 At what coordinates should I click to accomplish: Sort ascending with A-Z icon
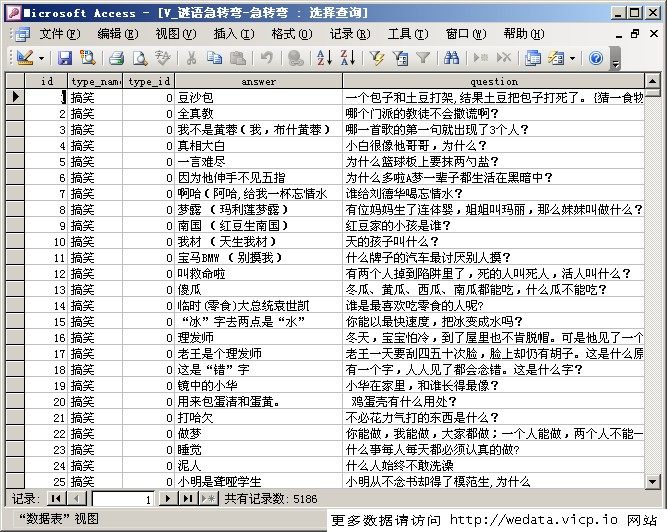tap(325, 58)
